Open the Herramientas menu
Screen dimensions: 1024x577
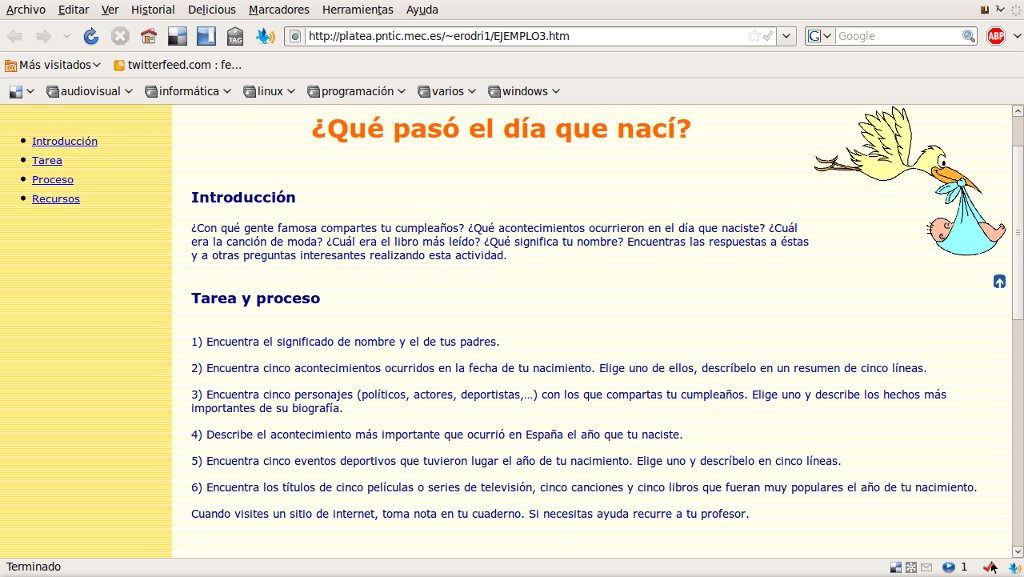point(357,10)
